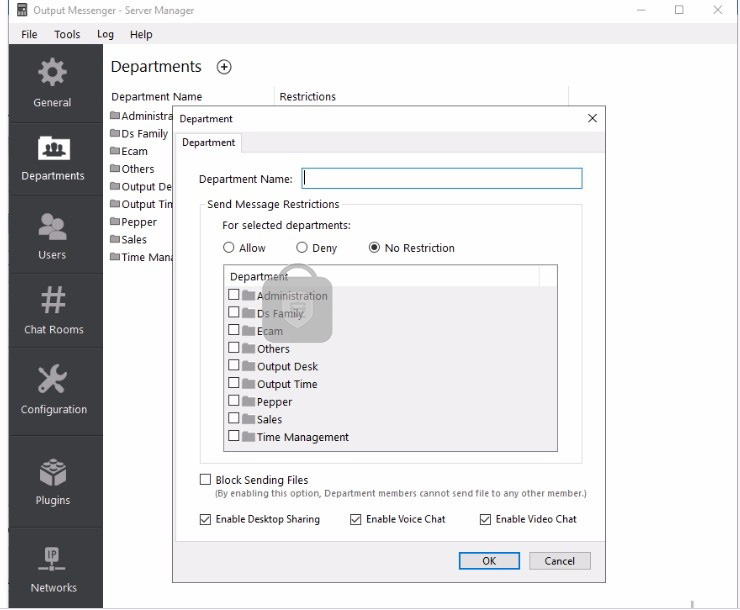Check the Pepper department checkbox
The image size is (740, 610).
[x=234, y=400]
